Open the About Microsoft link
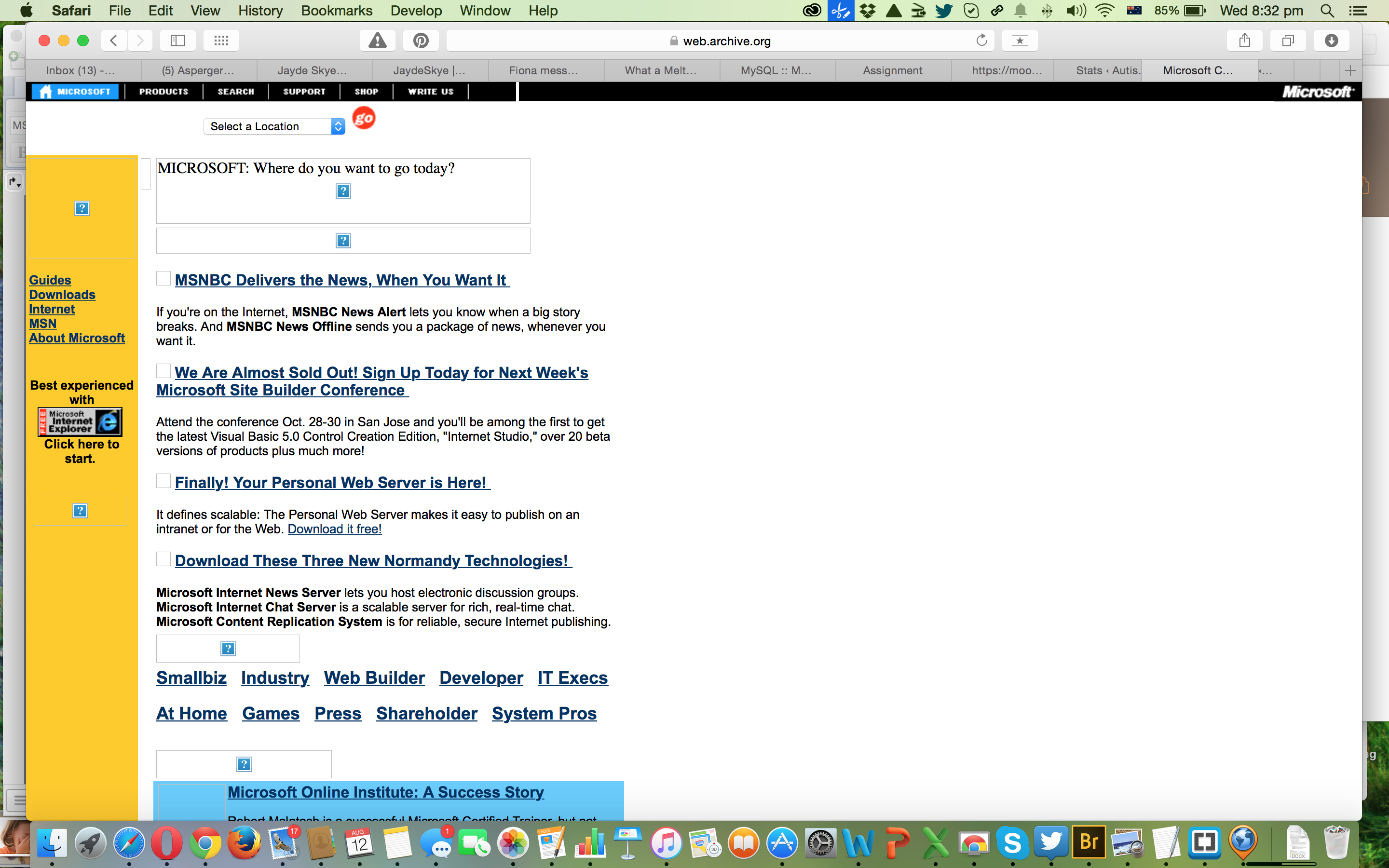The image size is (1389, 868). click(77, 338)
